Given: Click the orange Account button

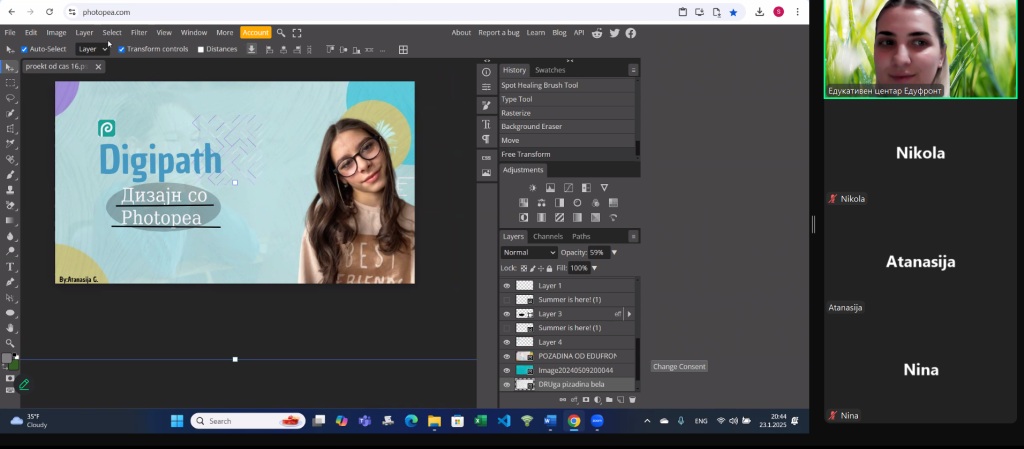Looking at the screenshot, I should point(255,33).
